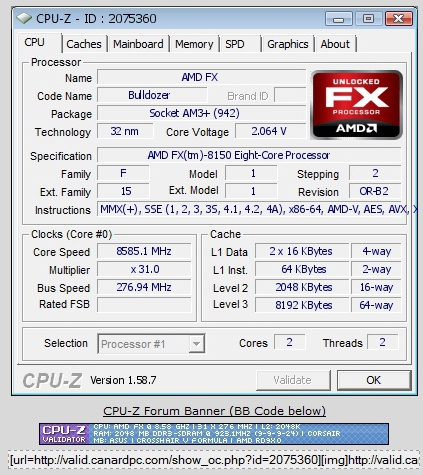This screenshot has height=475, width=423.
Task: Click the Level 3 value 8192 KBytes
Action: pos(302,305)
